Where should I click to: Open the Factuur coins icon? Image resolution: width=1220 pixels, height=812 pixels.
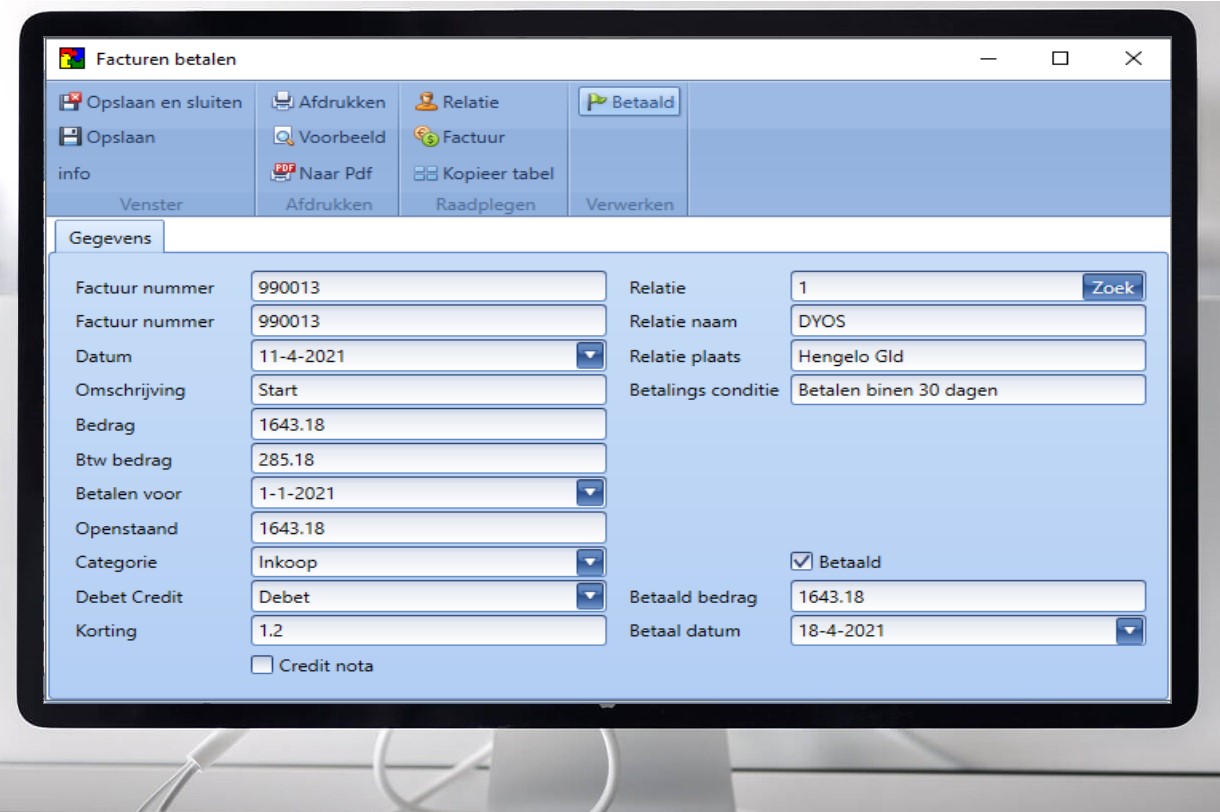point(427,137)
